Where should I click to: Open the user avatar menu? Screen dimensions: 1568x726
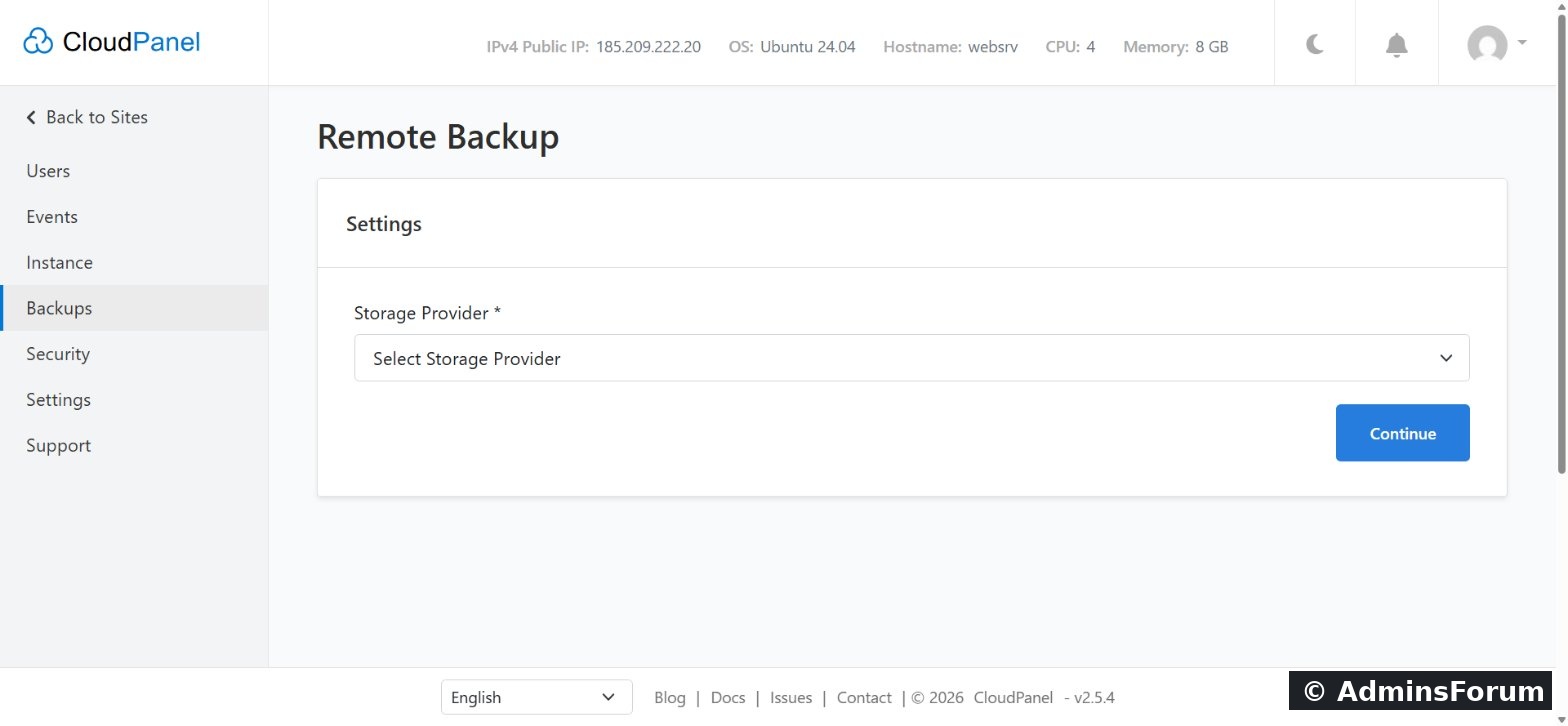point(1496,45)
